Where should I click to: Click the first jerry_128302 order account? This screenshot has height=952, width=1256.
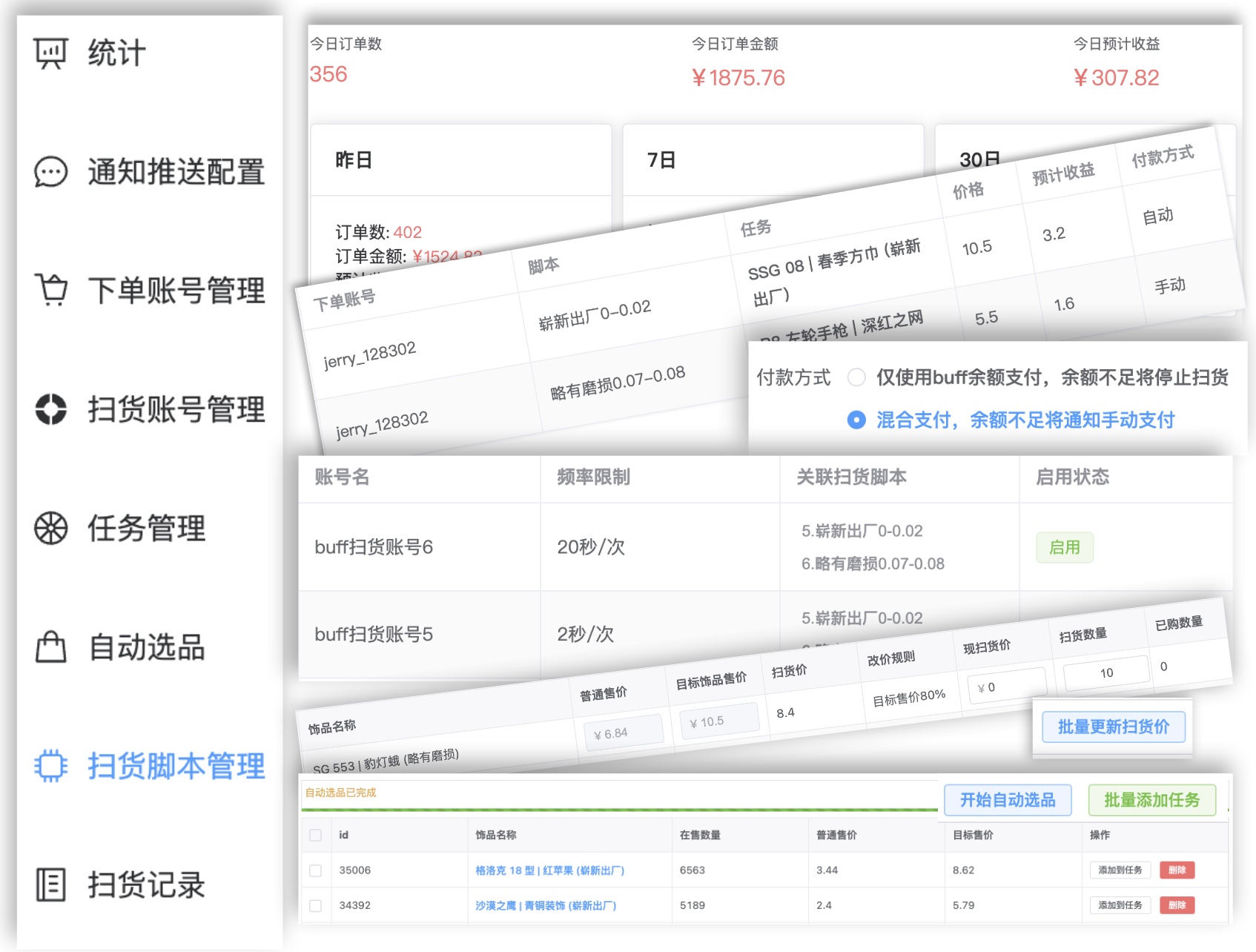[370, 355]
